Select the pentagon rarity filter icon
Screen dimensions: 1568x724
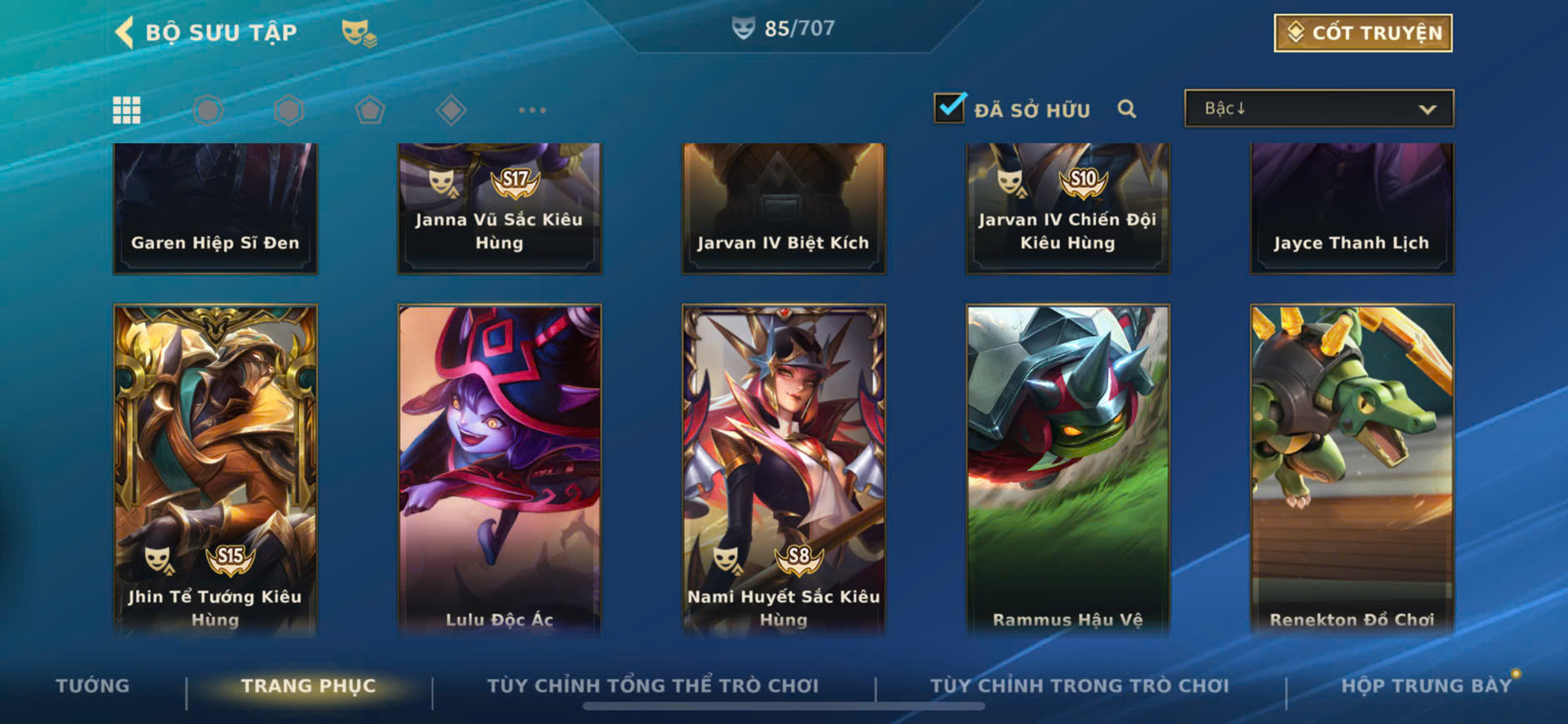pos(370,110)
